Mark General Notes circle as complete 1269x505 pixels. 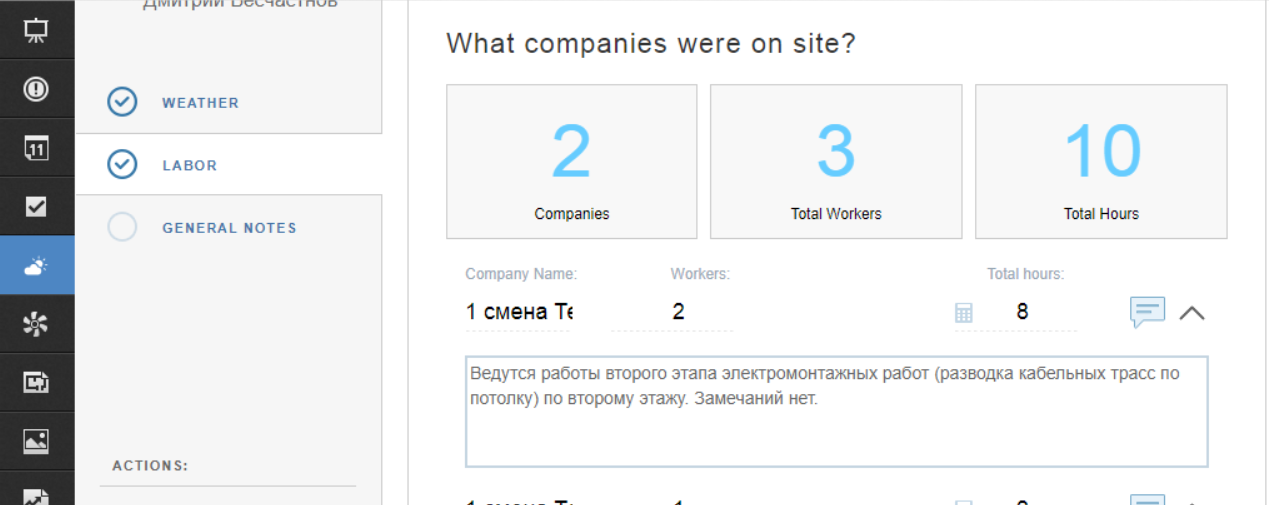point(122,227)
